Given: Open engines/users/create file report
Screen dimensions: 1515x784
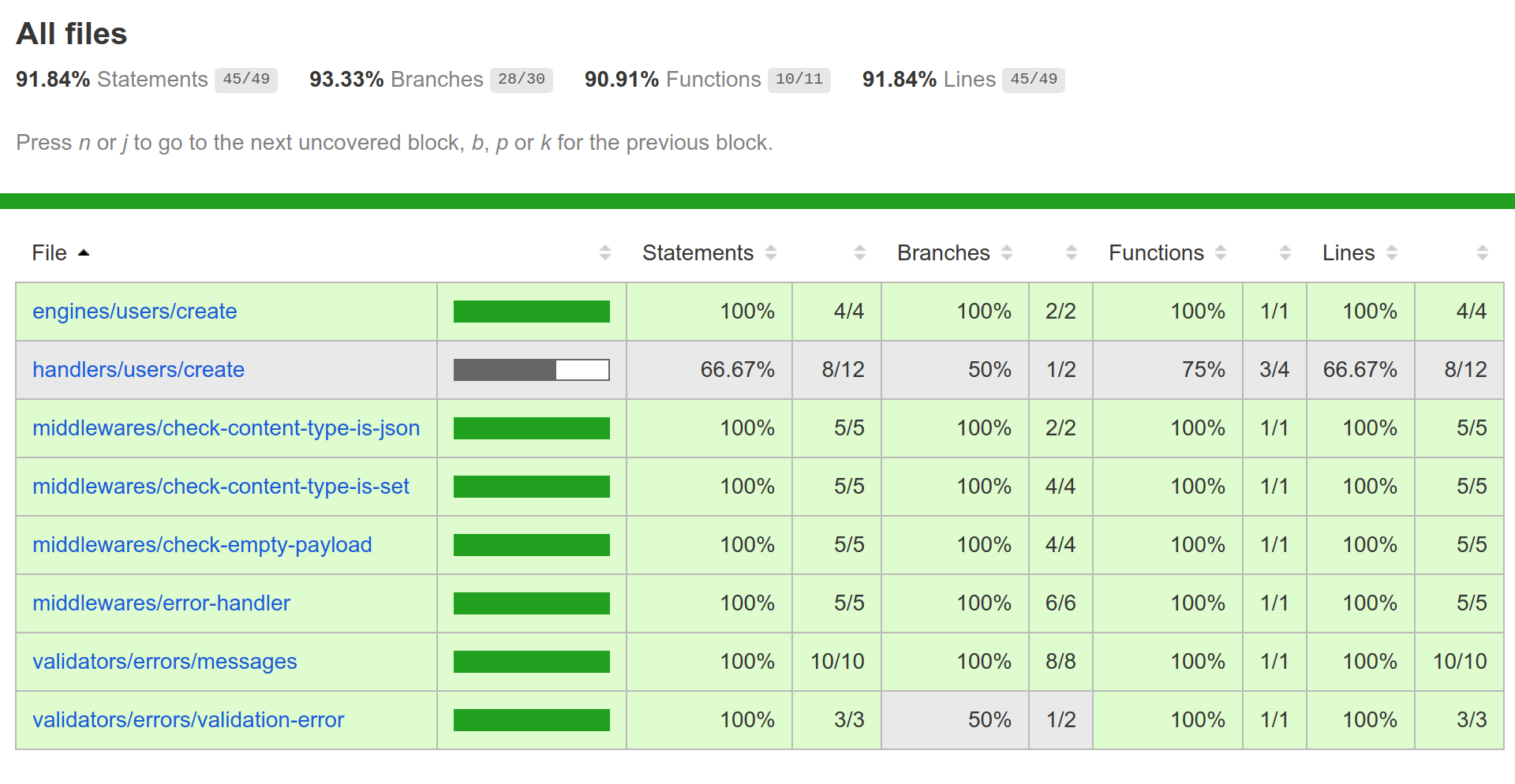Looking at the screenshot, I should tap(135, 312).
